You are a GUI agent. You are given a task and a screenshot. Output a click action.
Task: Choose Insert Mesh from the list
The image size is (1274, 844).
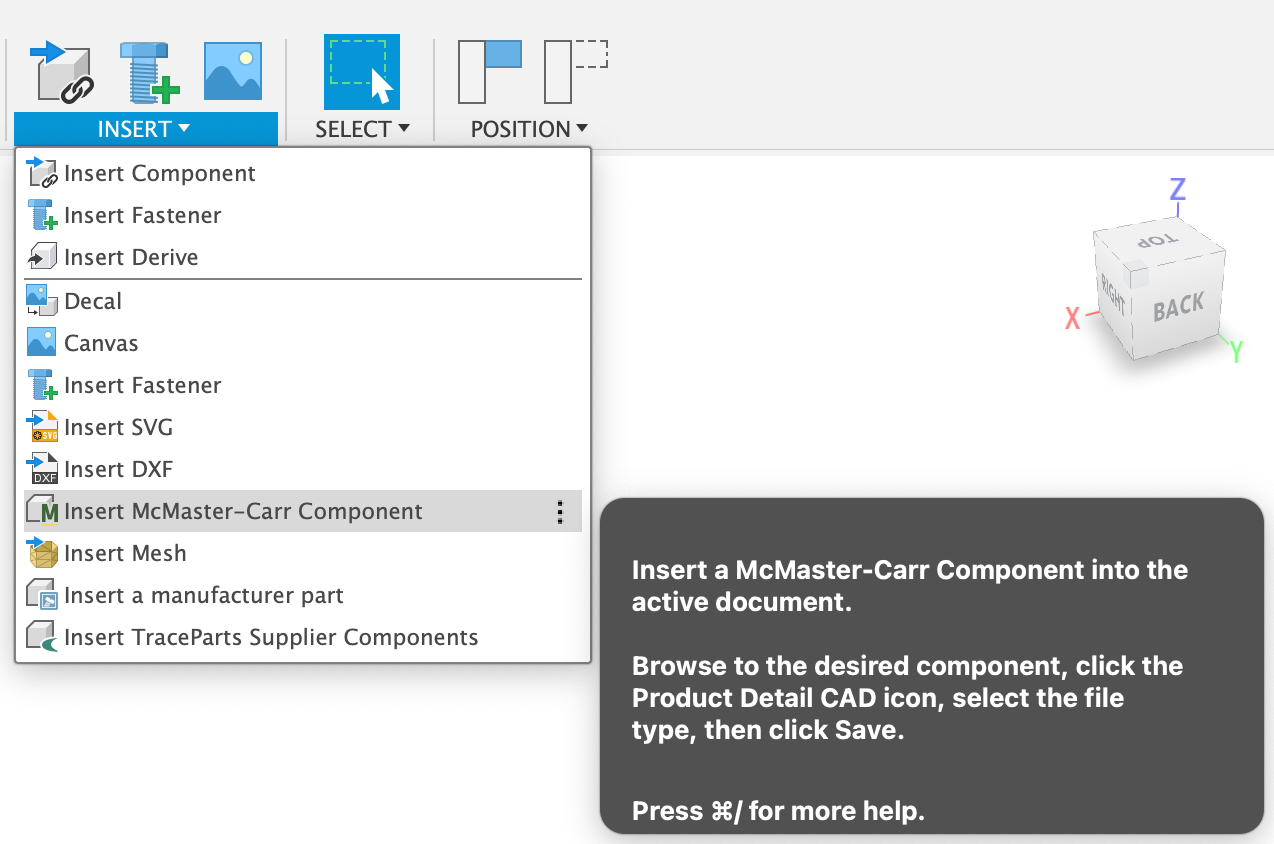(x=125, y=554)
